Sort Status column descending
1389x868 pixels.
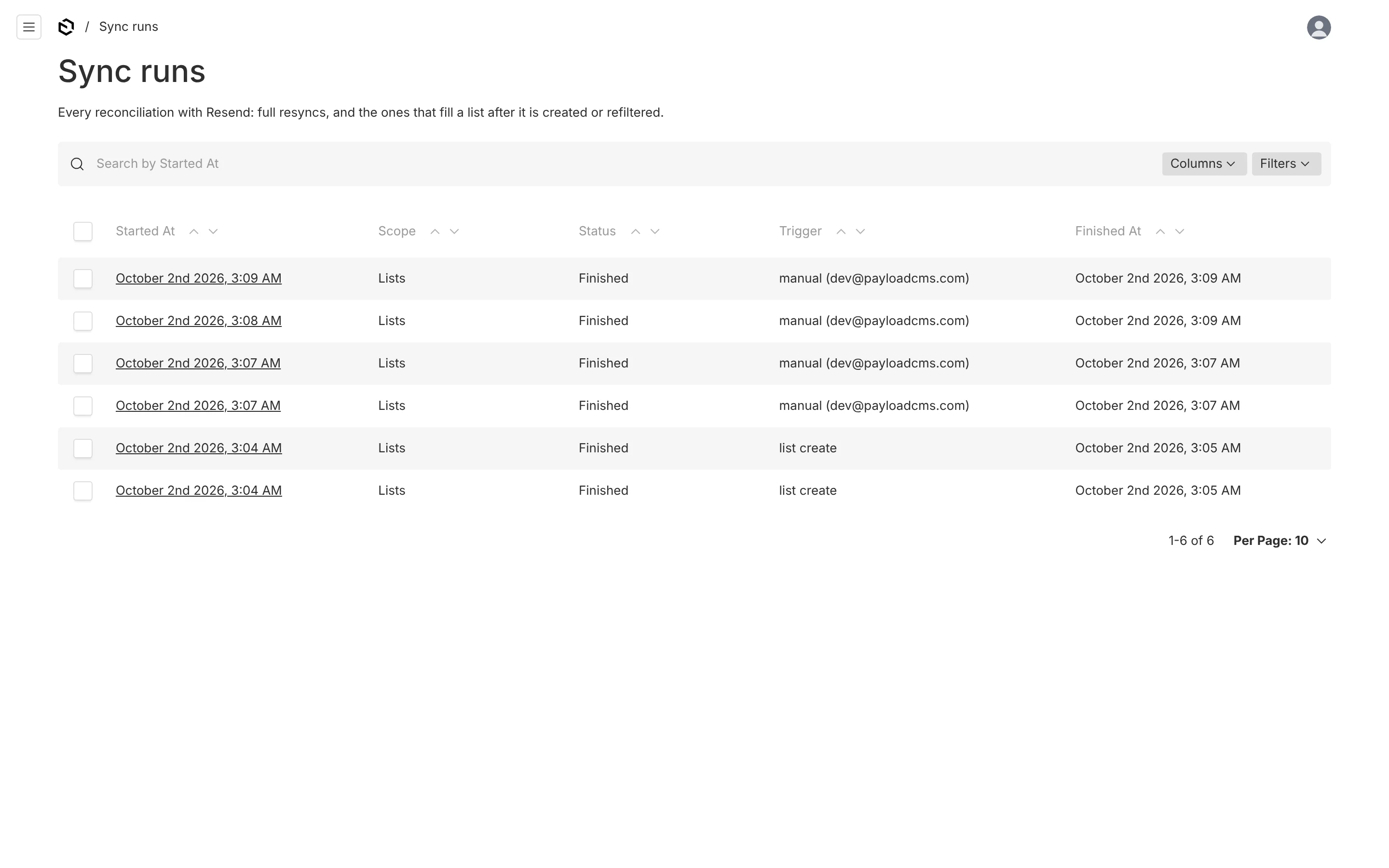coord(654,231)
